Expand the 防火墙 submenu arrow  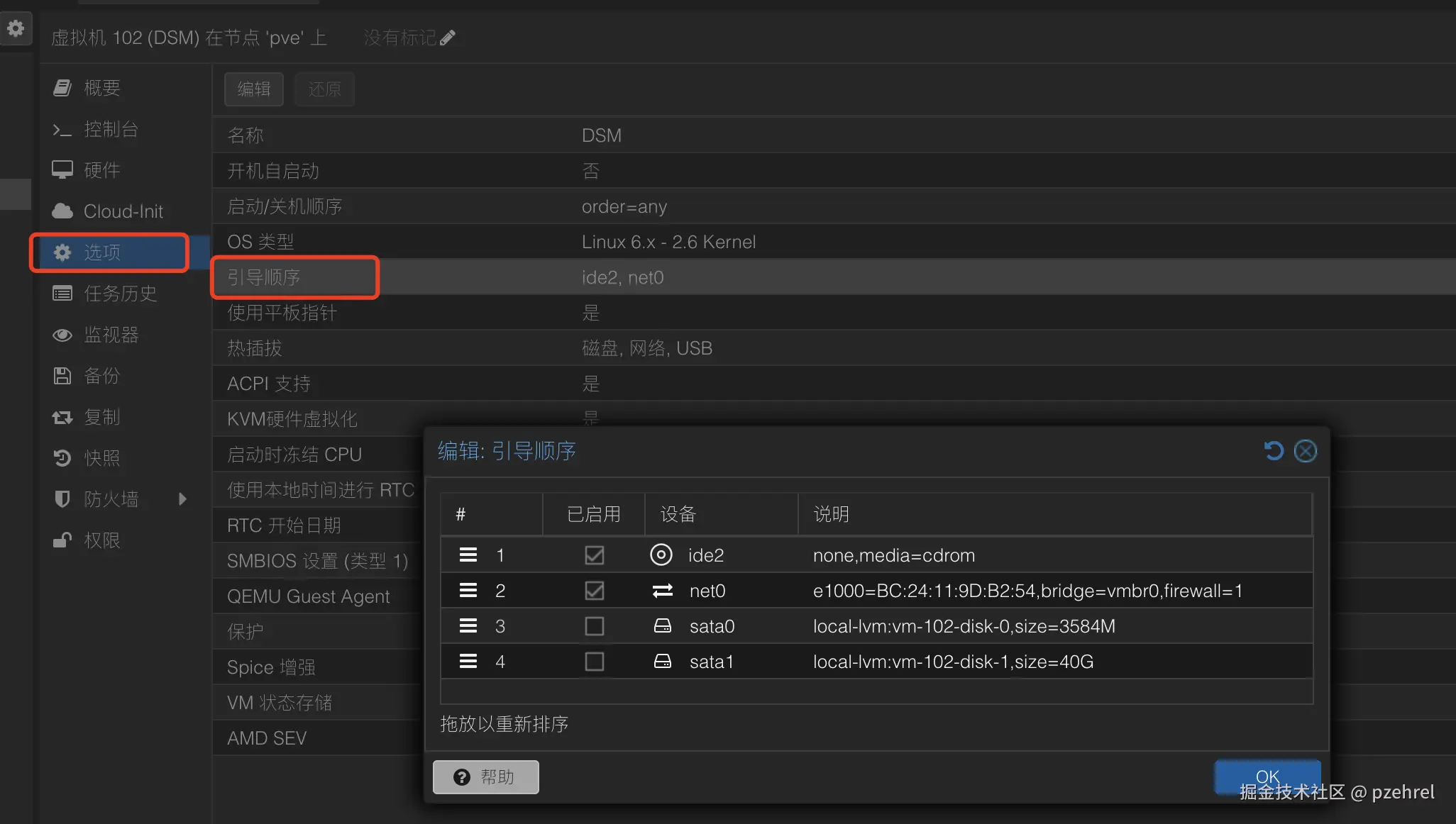[x=182, y=499]
